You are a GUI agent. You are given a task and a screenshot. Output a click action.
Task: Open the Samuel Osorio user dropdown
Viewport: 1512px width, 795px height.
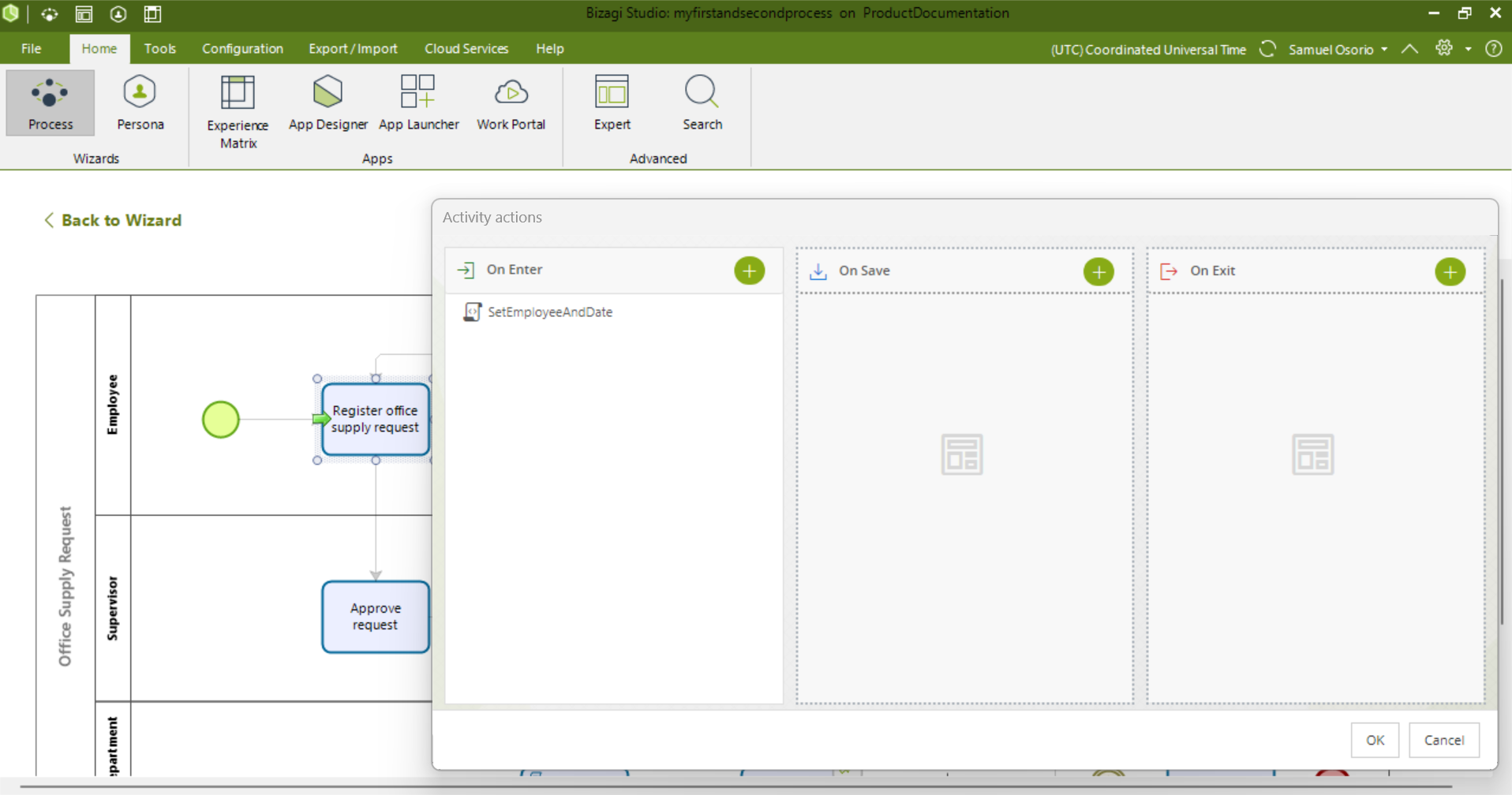click(1338, 50)
